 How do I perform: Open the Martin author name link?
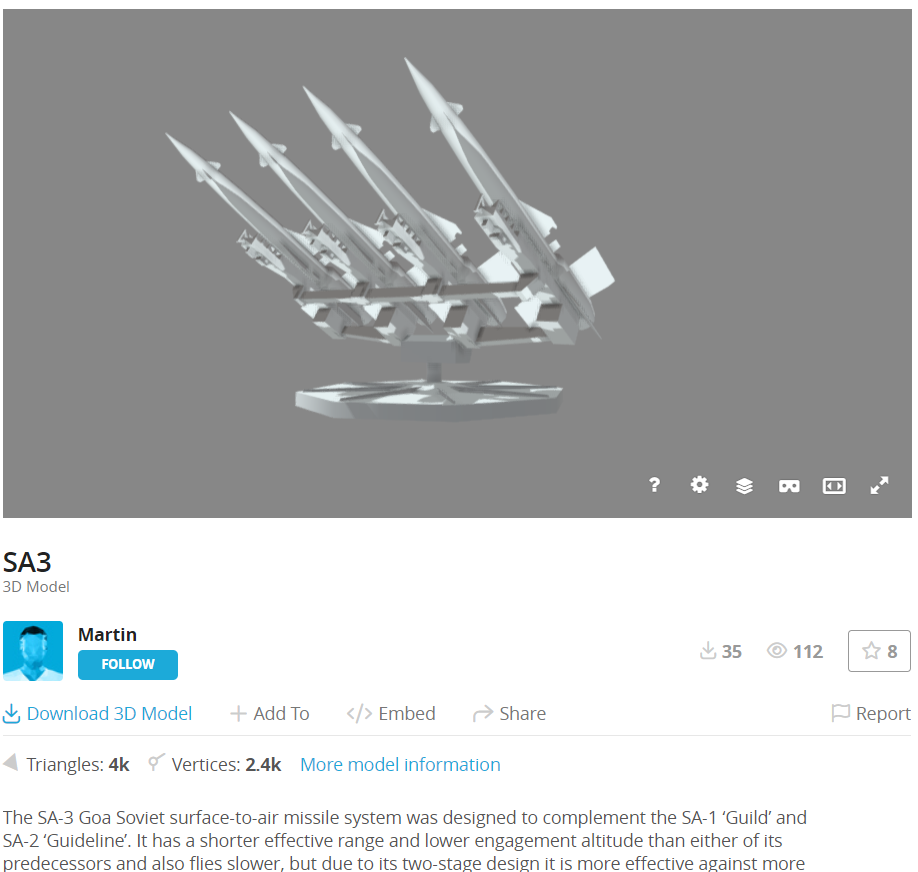click(107, 634)
